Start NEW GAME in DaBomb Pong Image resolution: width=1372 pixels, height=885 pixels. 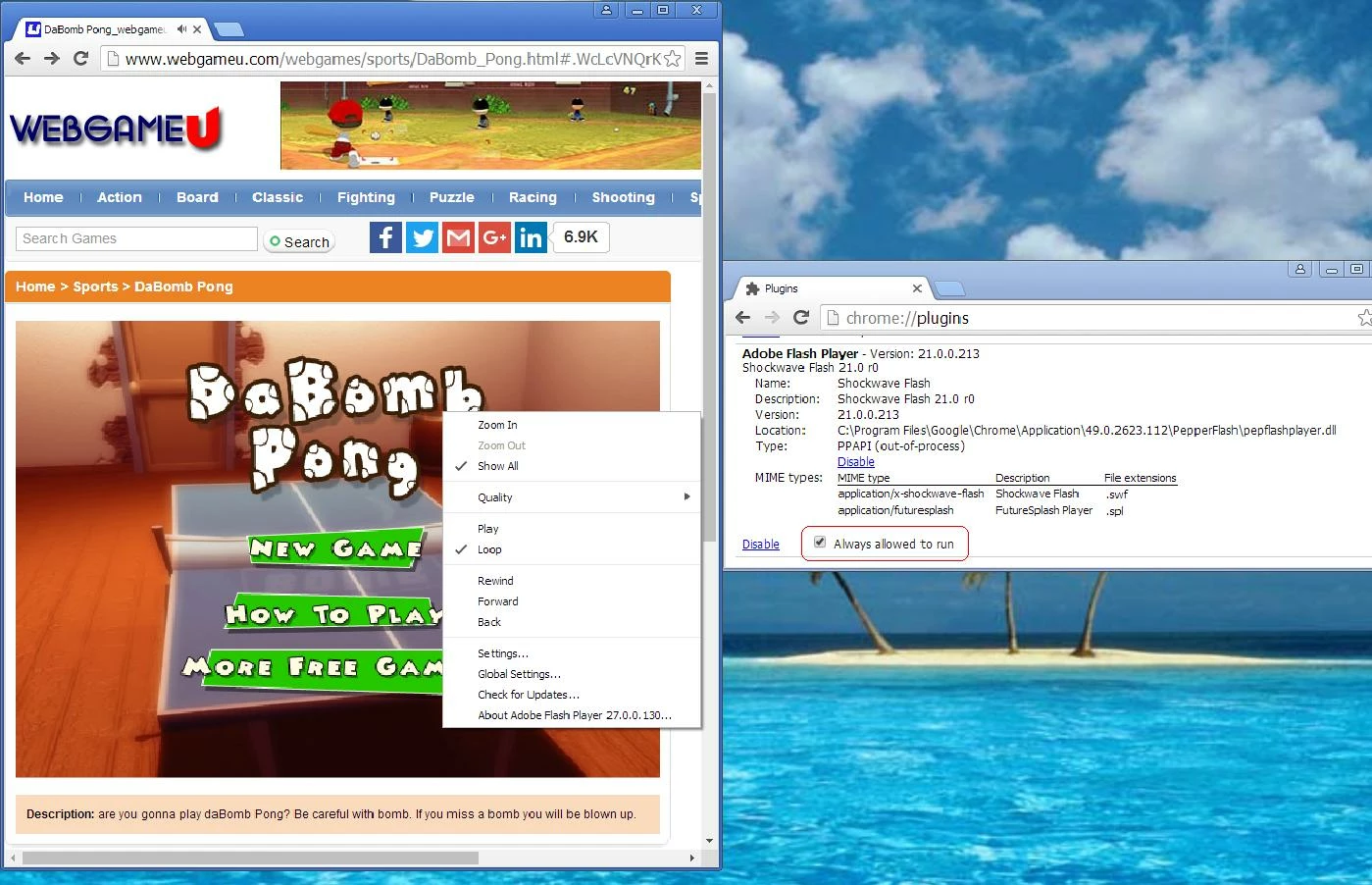[336, 548]
